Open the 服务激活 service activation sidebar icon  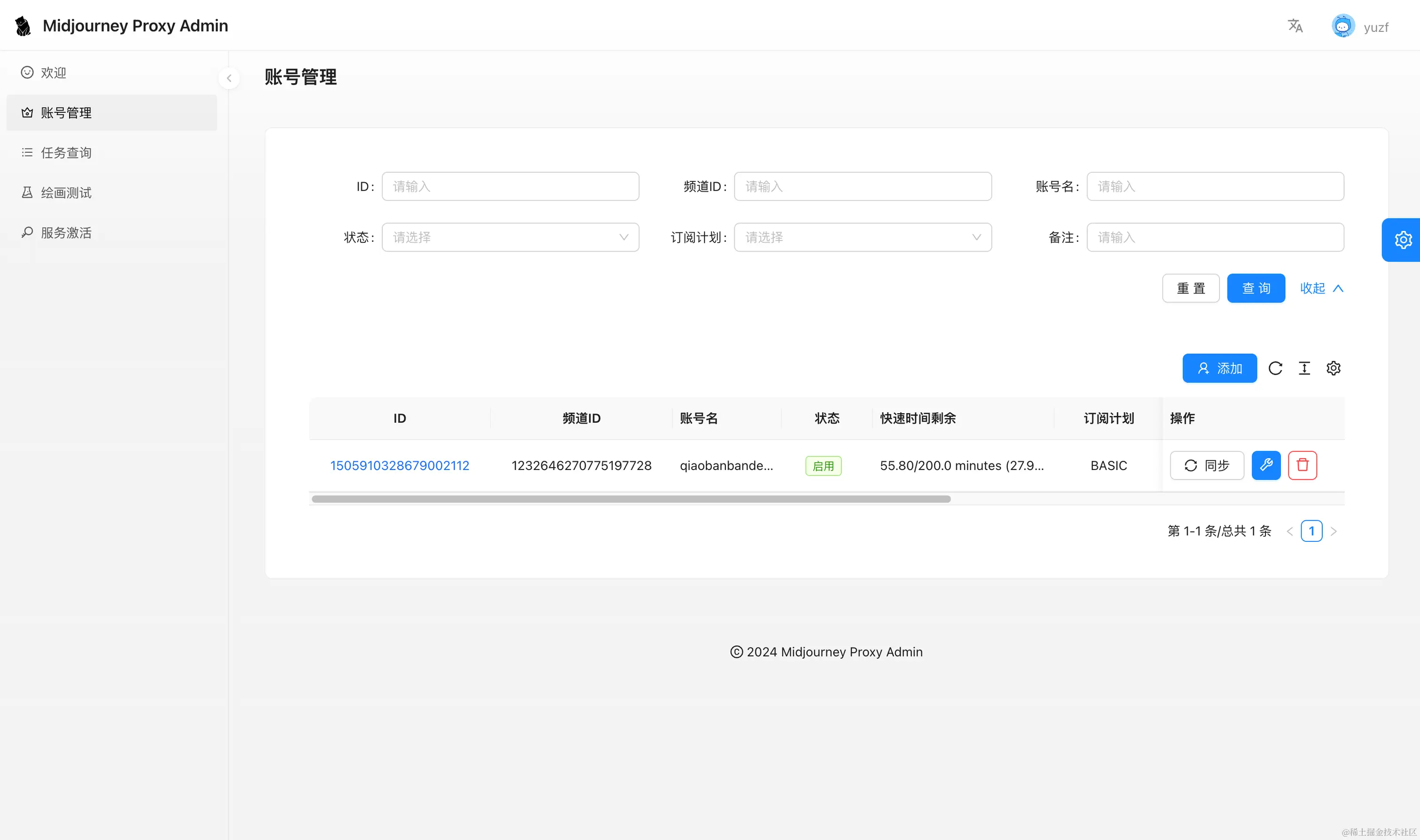tap(27, 232)
